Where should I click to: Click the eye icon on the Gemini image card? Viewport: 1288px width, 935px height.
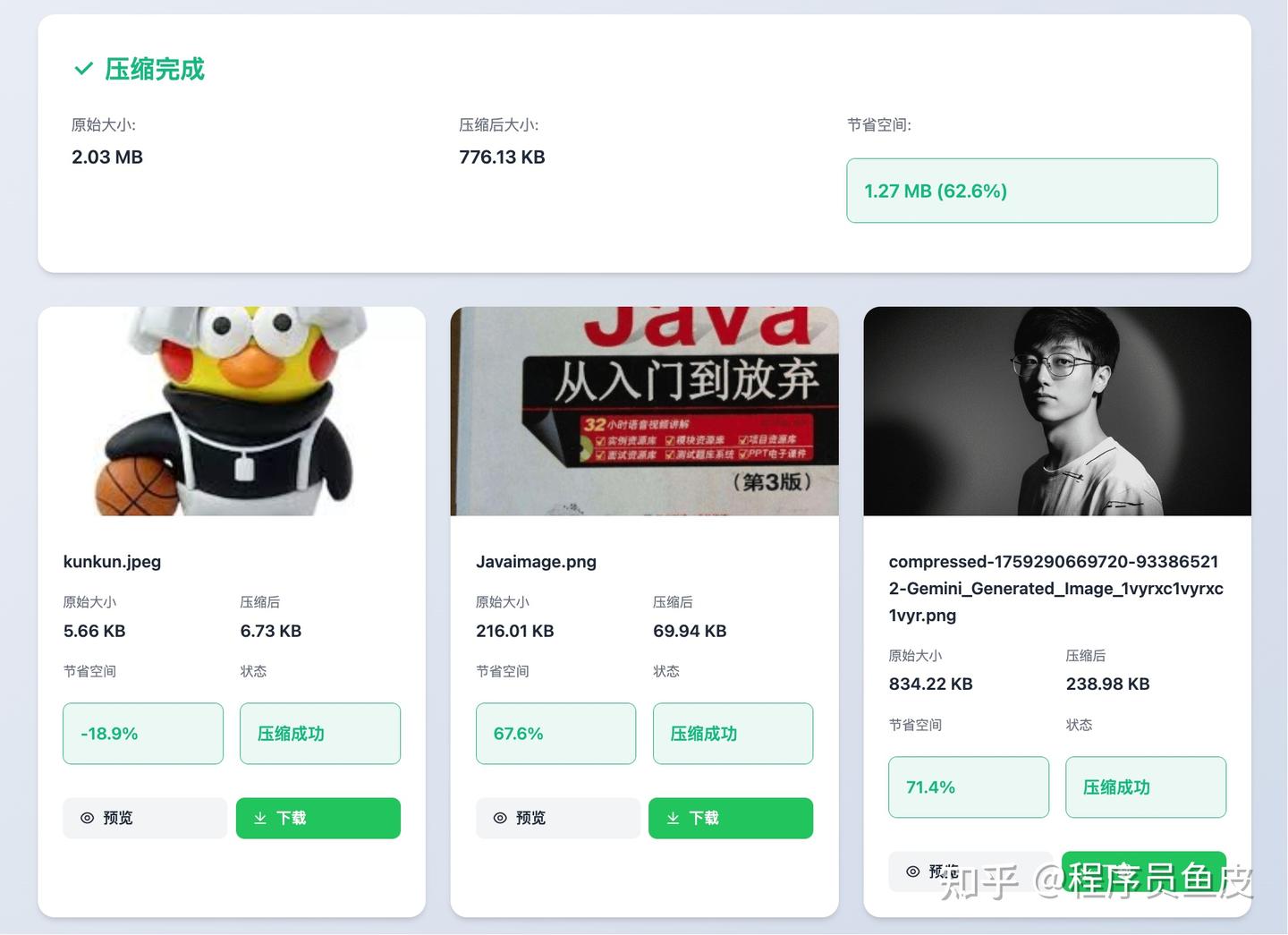point(912,871)
